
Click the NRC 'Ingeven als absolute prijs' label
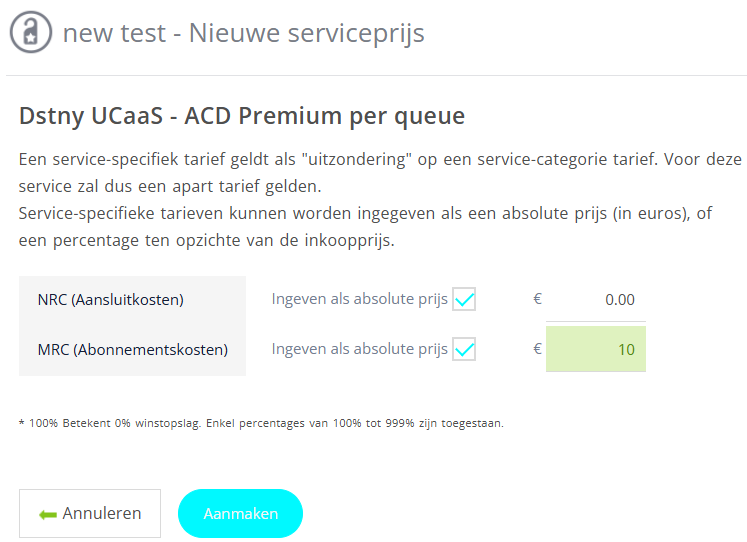[x=360, y=299]
